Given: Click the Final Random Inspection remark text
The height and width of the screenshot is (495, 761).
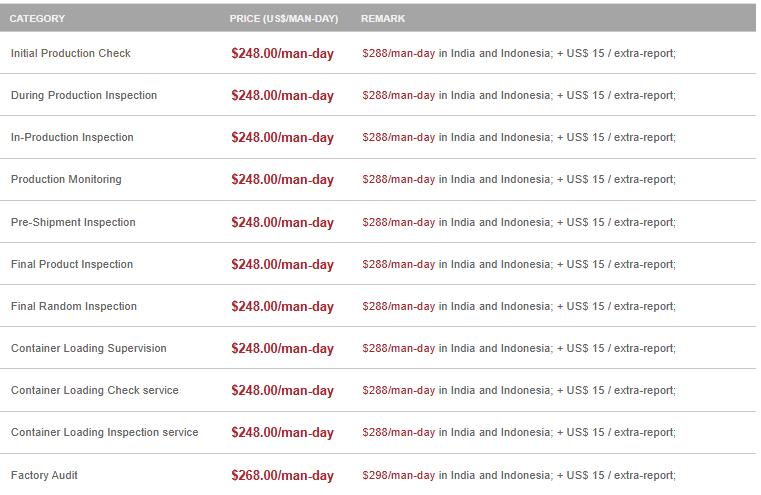Looking at the screenshot, I should [518, 306].
